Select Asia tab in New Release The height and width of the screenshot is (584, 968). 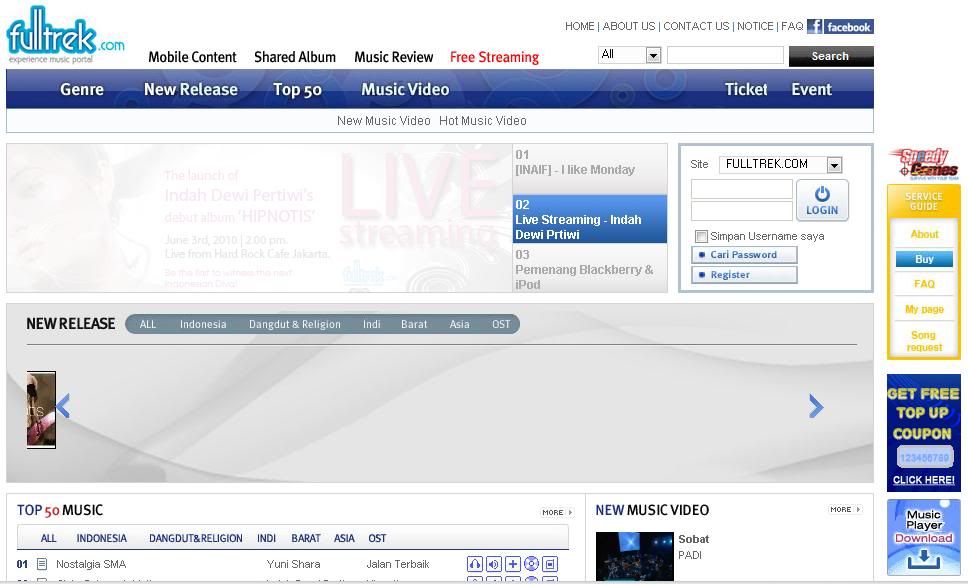click(459, 325)
